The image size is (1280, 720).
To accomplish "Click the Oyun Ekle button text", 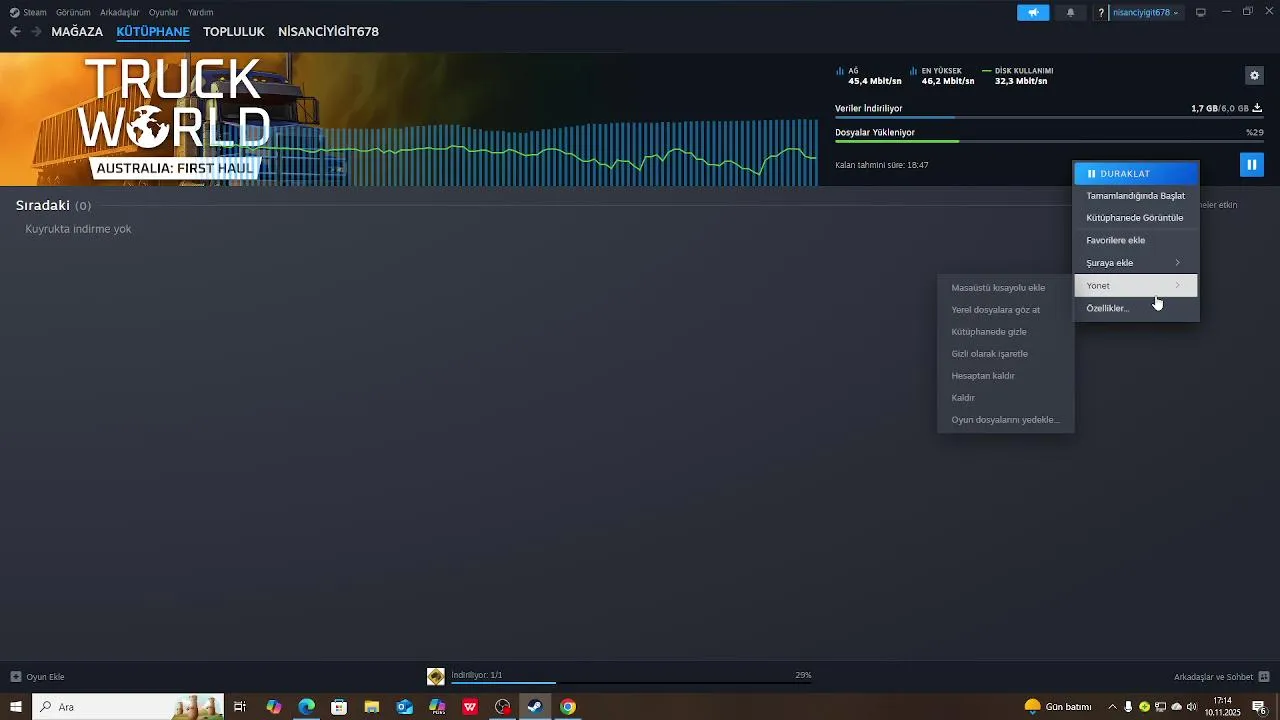I will pos(45,677).
